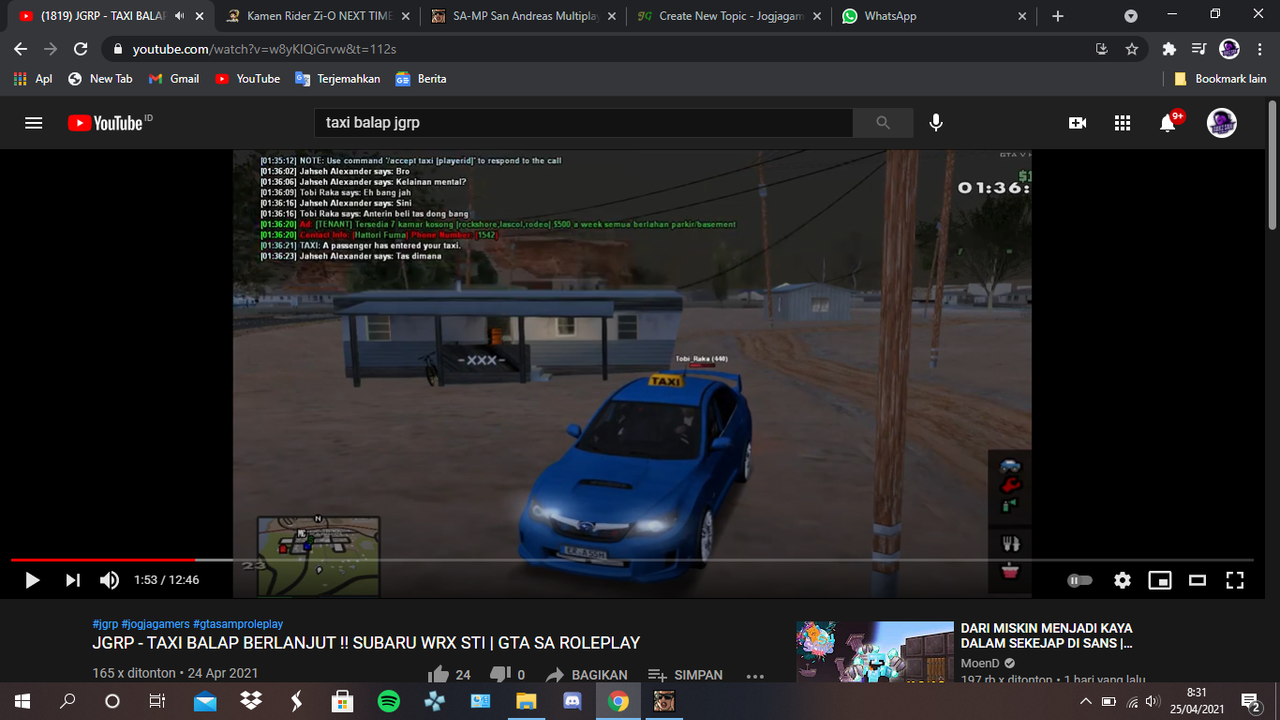Enter fullscreen video mode
This screenshot has height=720, width=1280.
(1235, 580)
